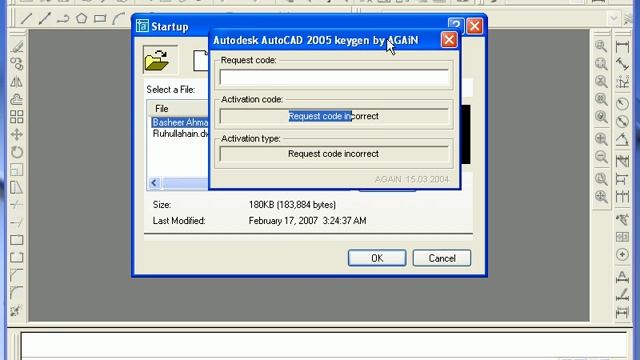
Task: Select the Dimension Update tool
Action: 622,312
